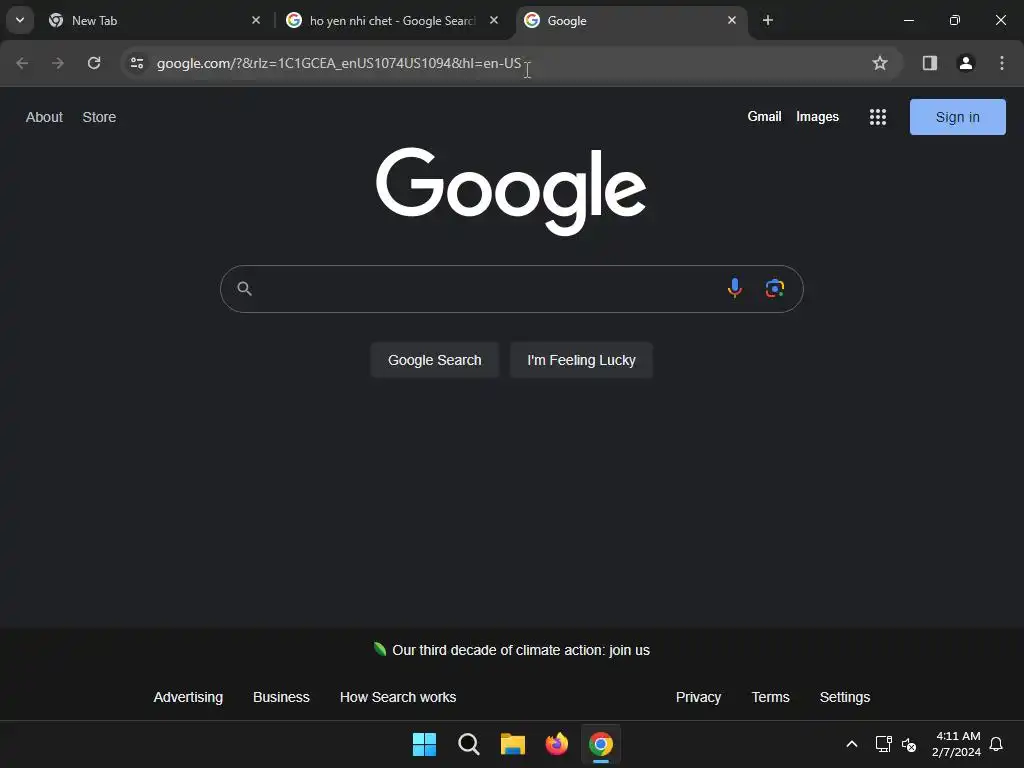Open the Business footer link
The height and width of the screenshot is (768, 1024).
(281, 697)
